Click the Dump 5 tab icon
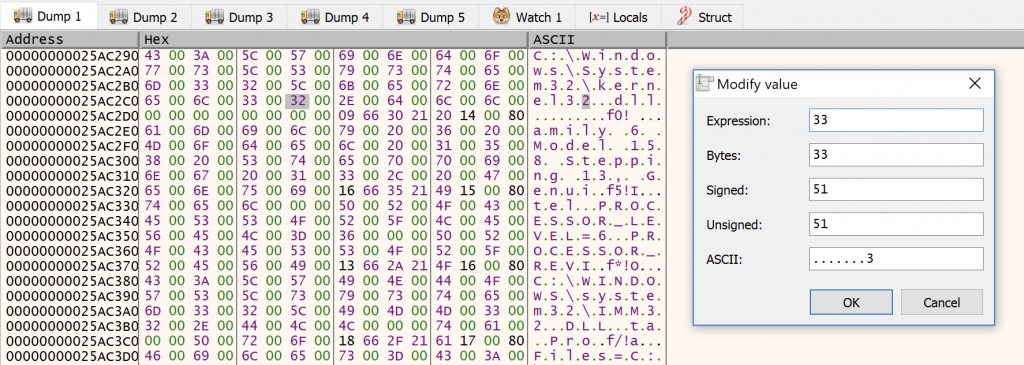The height and width of the screenshot is (365, 1024). point(407,16)
